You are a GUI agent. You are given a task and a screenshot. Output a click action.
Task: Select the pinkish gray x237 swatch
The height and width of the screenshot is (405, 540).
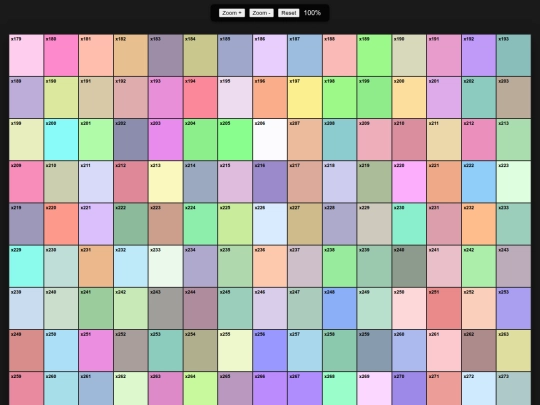click(305, 266)
